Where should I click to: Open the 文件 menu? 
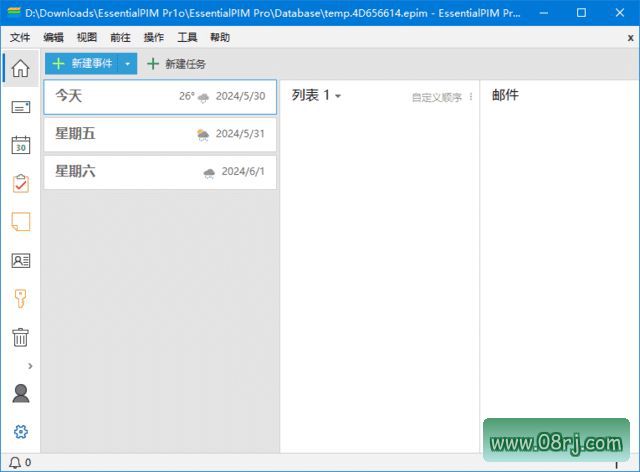[x=20, y=38]
